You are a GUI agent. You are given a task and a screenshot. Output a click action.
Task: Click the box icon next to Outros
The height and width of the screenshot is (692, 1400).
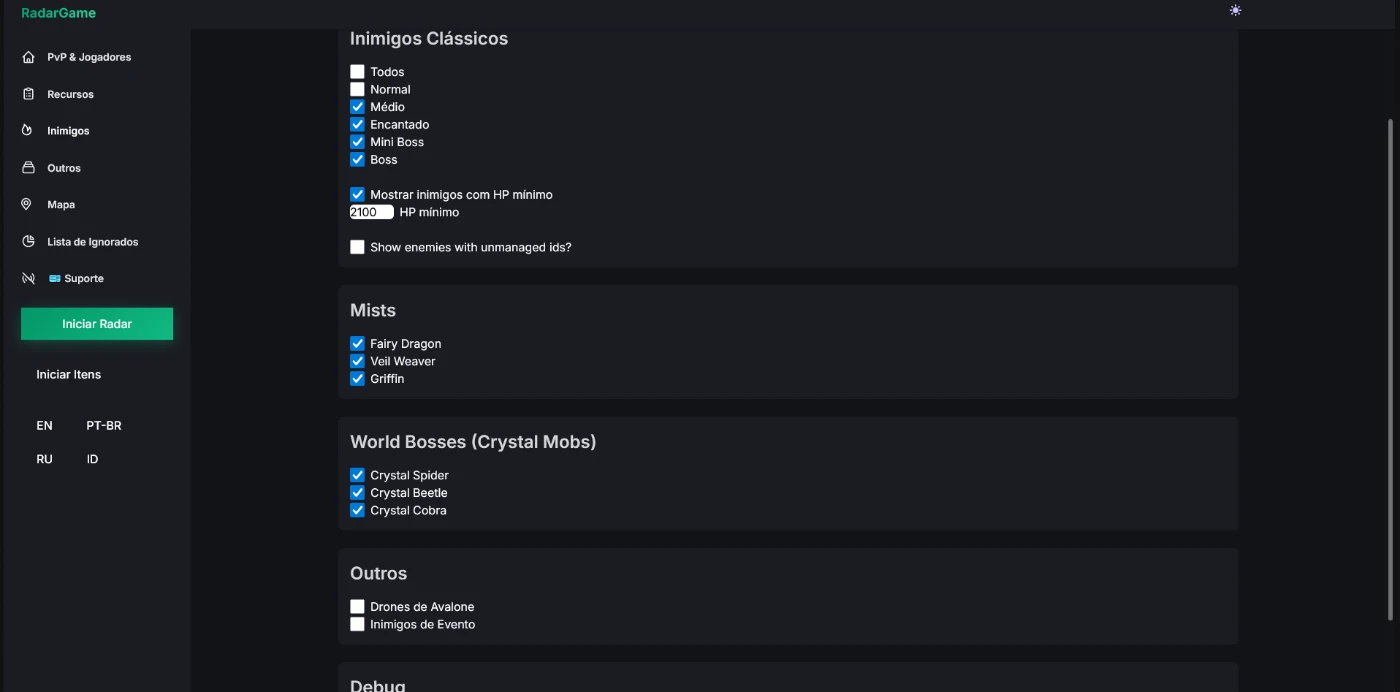tap(28, 168)
